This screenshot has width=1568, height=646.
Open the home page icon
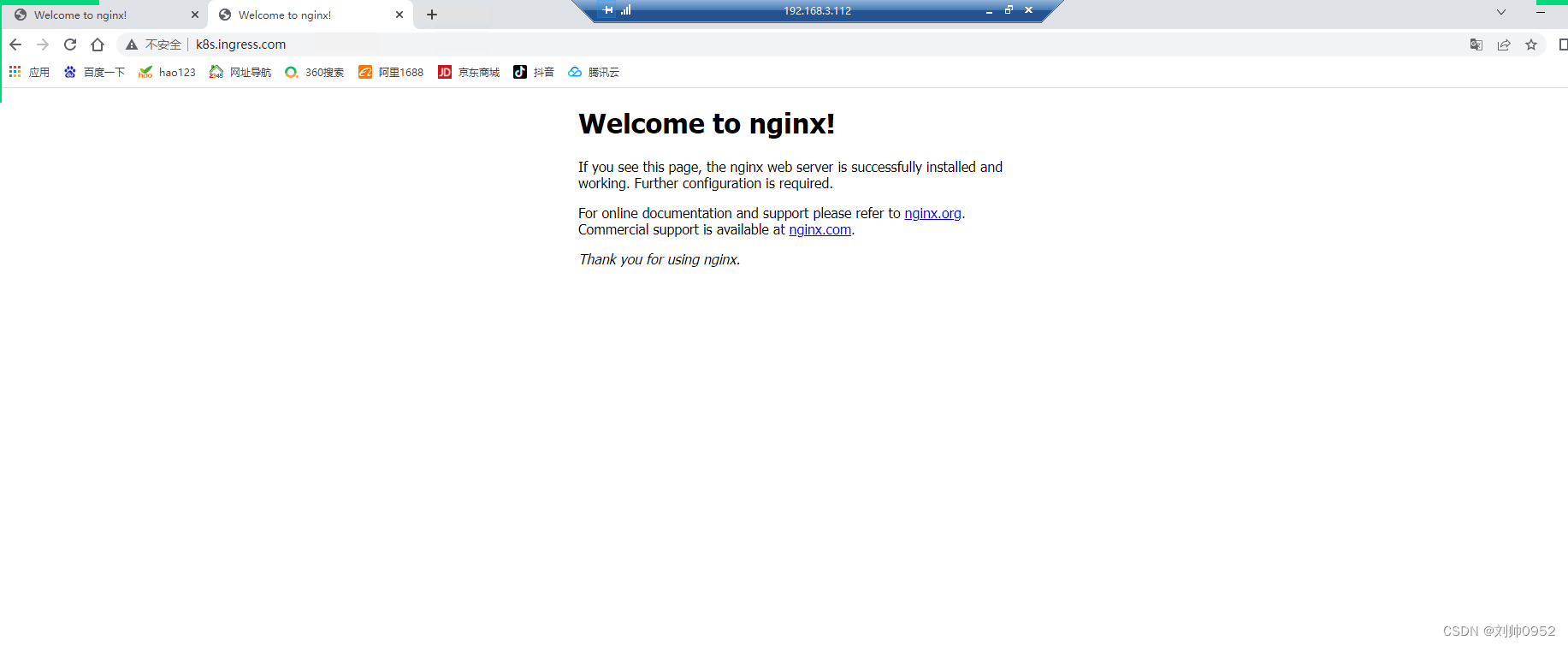(98, 44)
